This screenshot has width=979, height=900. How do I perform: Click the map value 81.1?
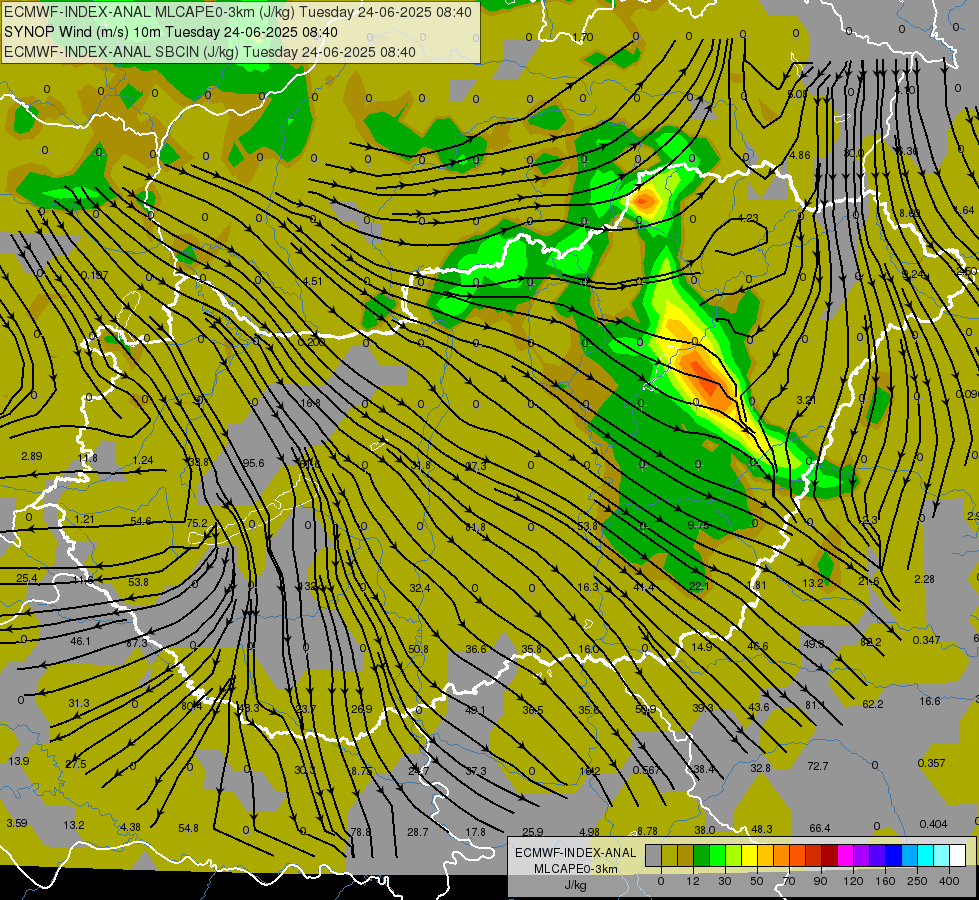pyautogui.click(x=815, y=705)
